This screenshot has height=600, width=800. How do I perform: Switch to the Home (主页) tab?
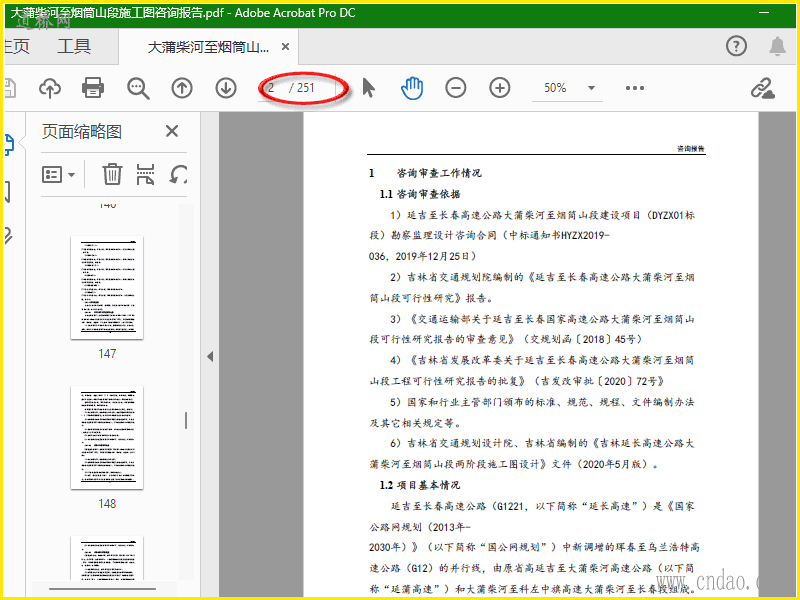pyautogui.click(x=16, y=46)
